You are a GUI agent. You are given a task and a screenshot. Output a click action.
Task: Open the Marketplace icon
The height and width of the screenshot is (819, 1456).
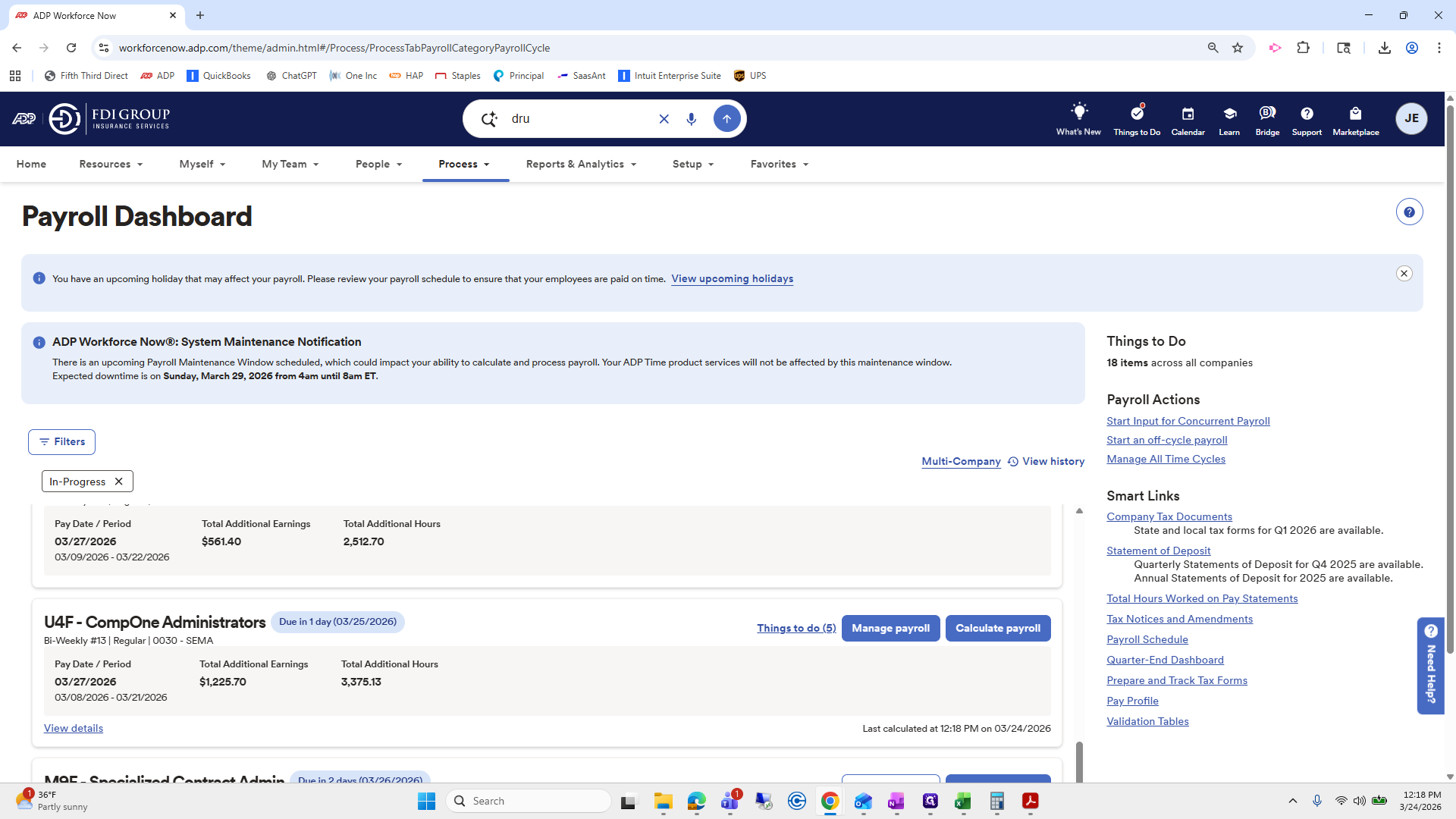pyautogui.click(x=1356, y=118)
